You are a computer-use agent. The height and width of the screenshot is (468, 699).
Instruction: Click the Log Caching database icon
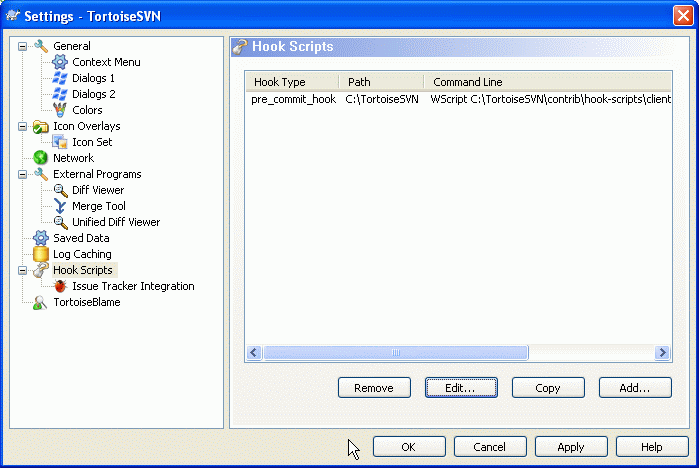pos(41,254)
